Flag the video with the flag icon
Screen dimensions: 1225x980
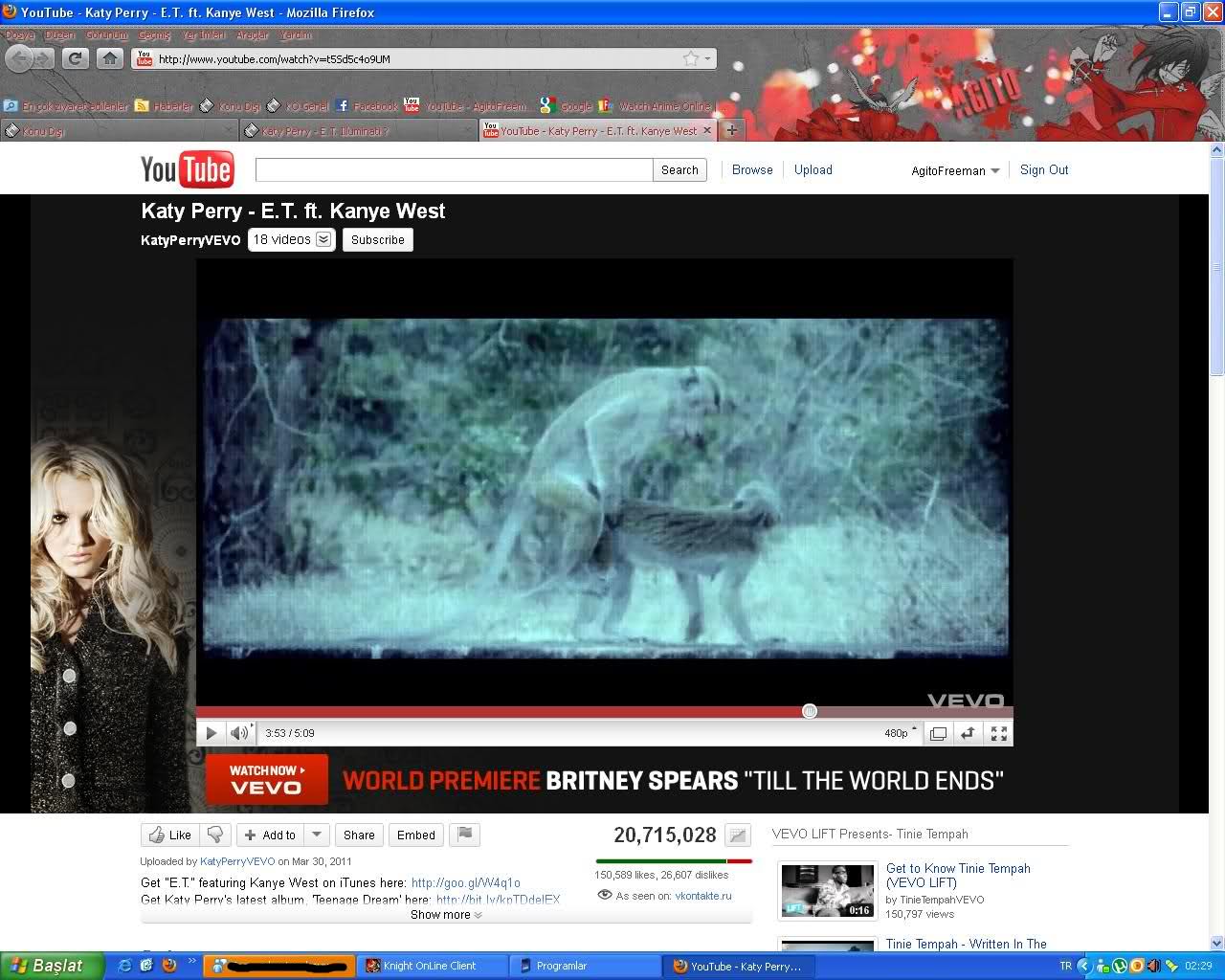(465, 835)
